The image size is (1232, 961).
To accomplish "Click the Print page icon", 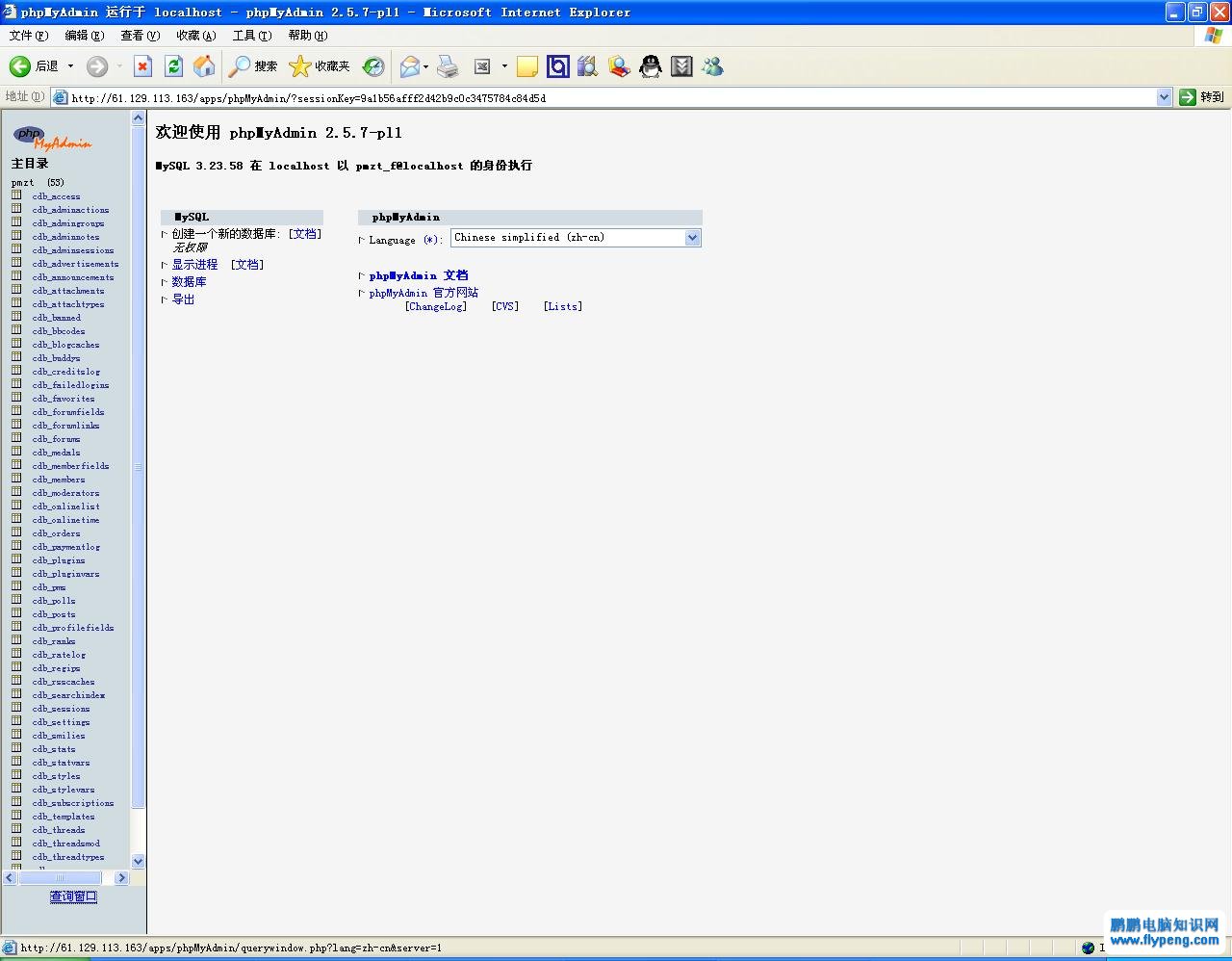I will coord(448,66).
